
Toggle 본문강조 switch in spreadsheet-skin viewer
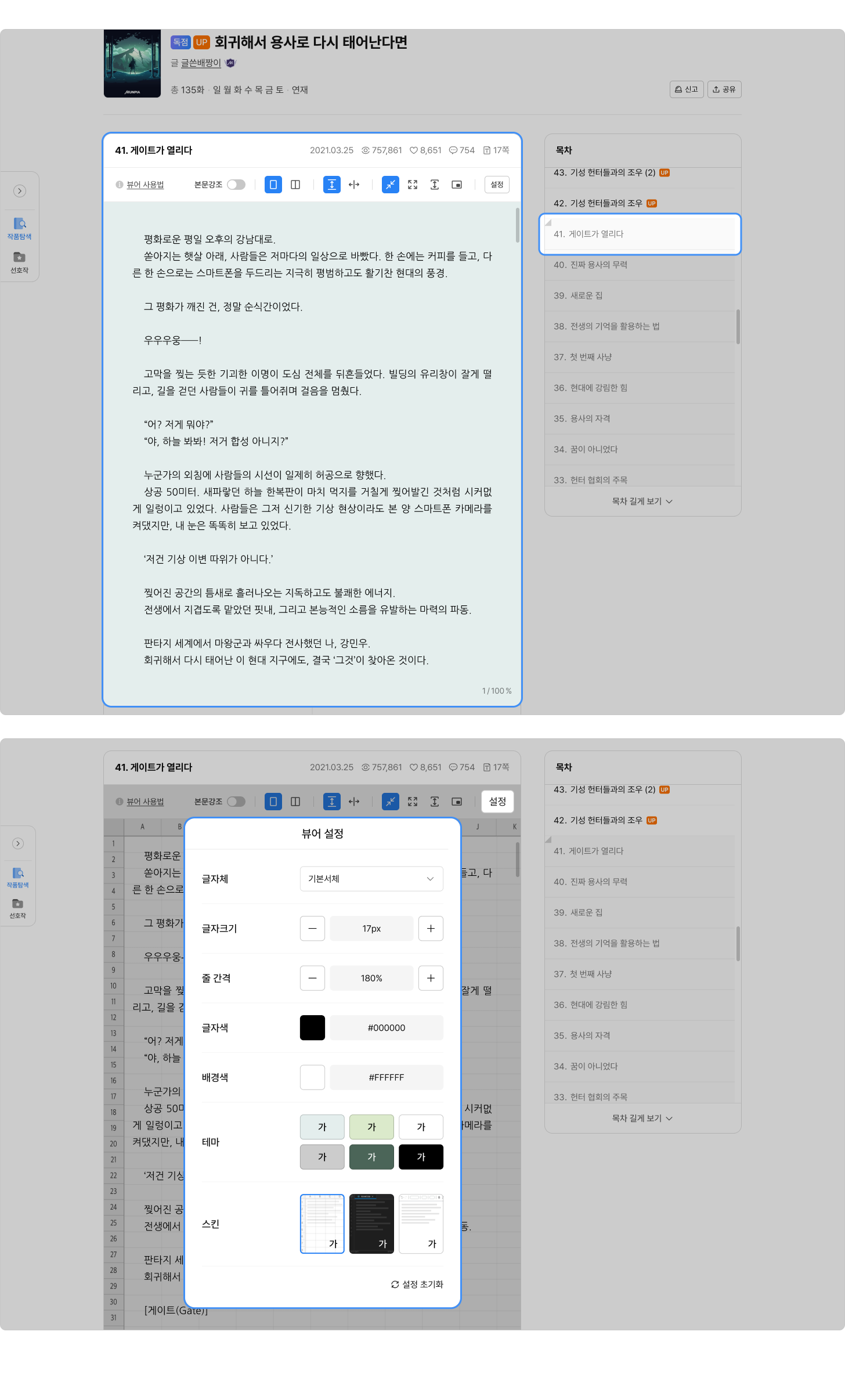(236, 802)
